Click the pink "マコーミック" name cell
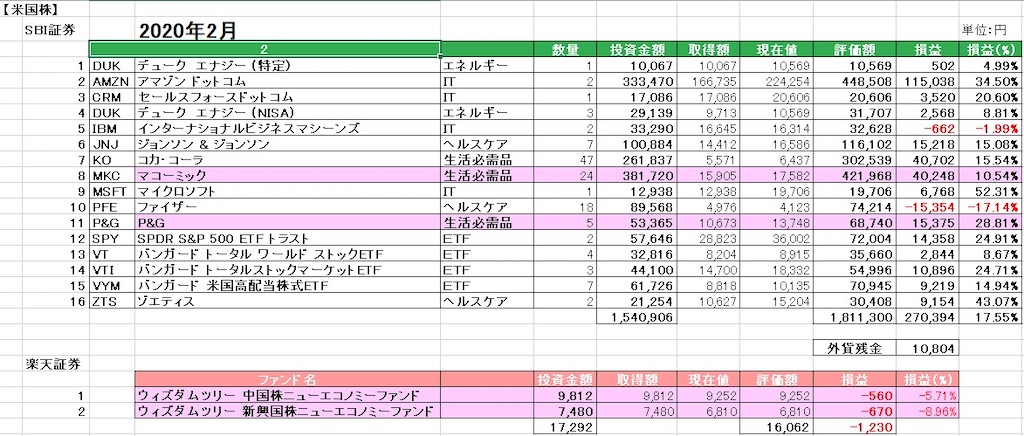 tap(287, 175)
